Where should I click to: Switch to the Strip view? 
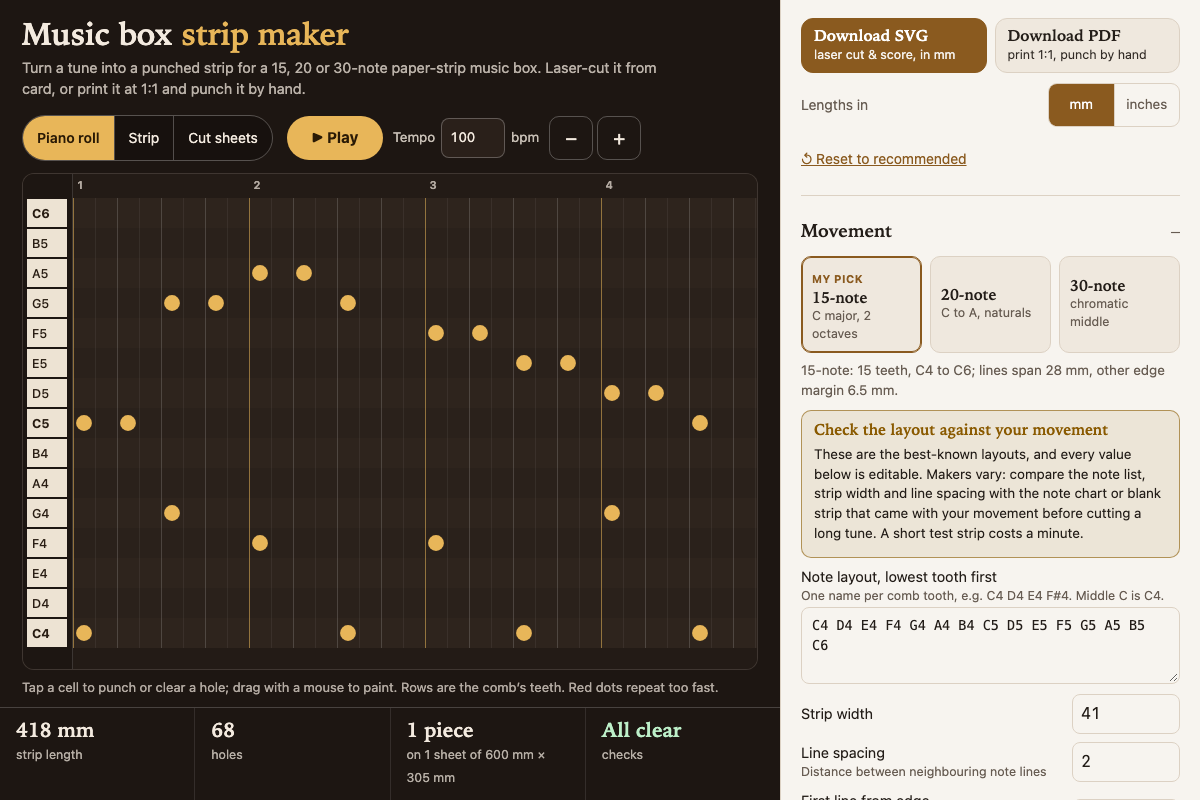pos(144,138)
